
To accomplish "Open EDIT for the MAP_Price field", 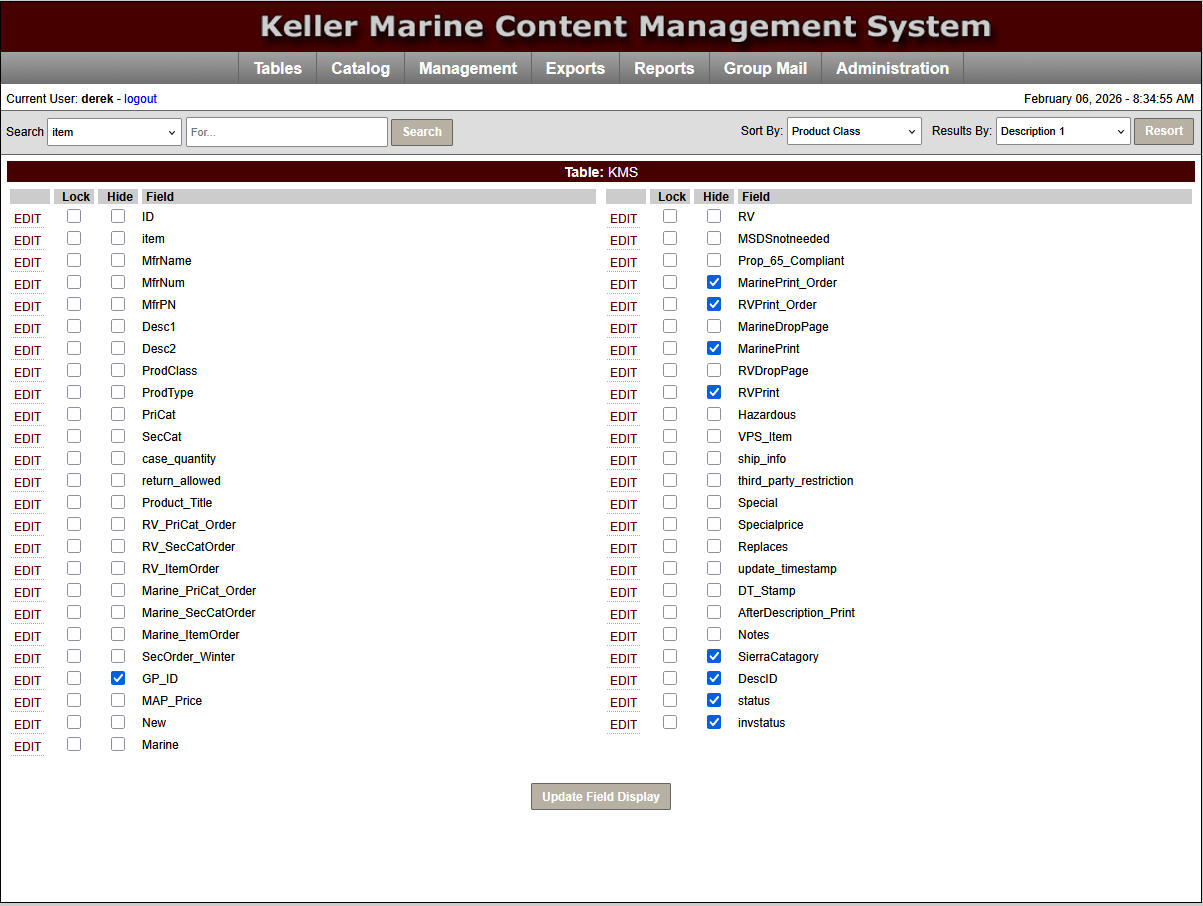I will (x=27, y=701).
